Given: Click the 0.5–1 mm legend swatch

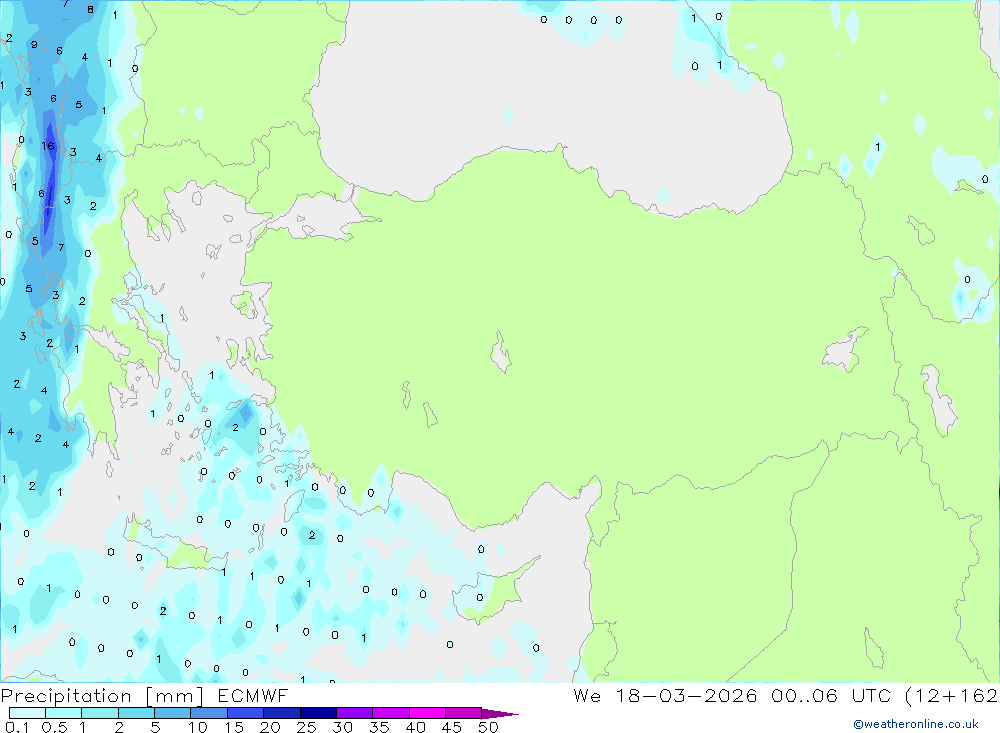Looking at the screenshot, I should pos(64,713).
